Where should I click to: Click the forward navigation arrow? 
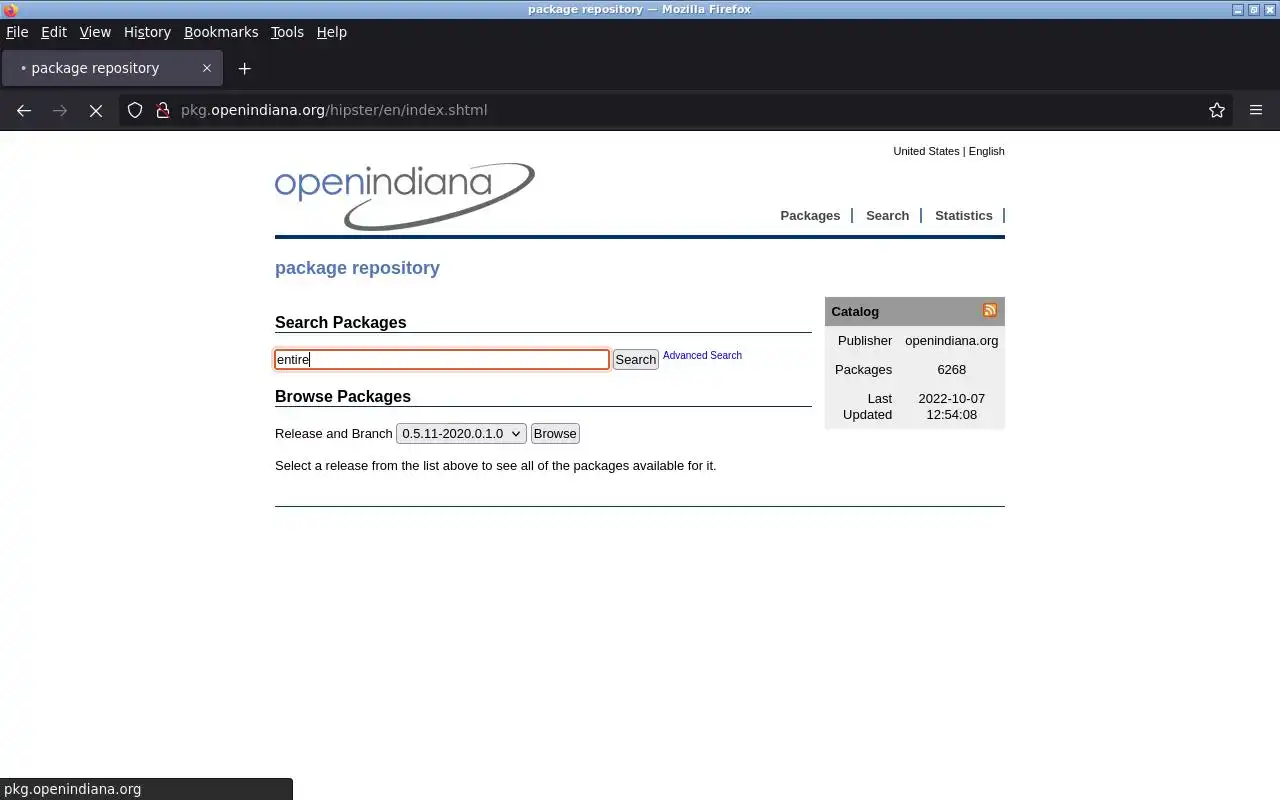(60, 110)
